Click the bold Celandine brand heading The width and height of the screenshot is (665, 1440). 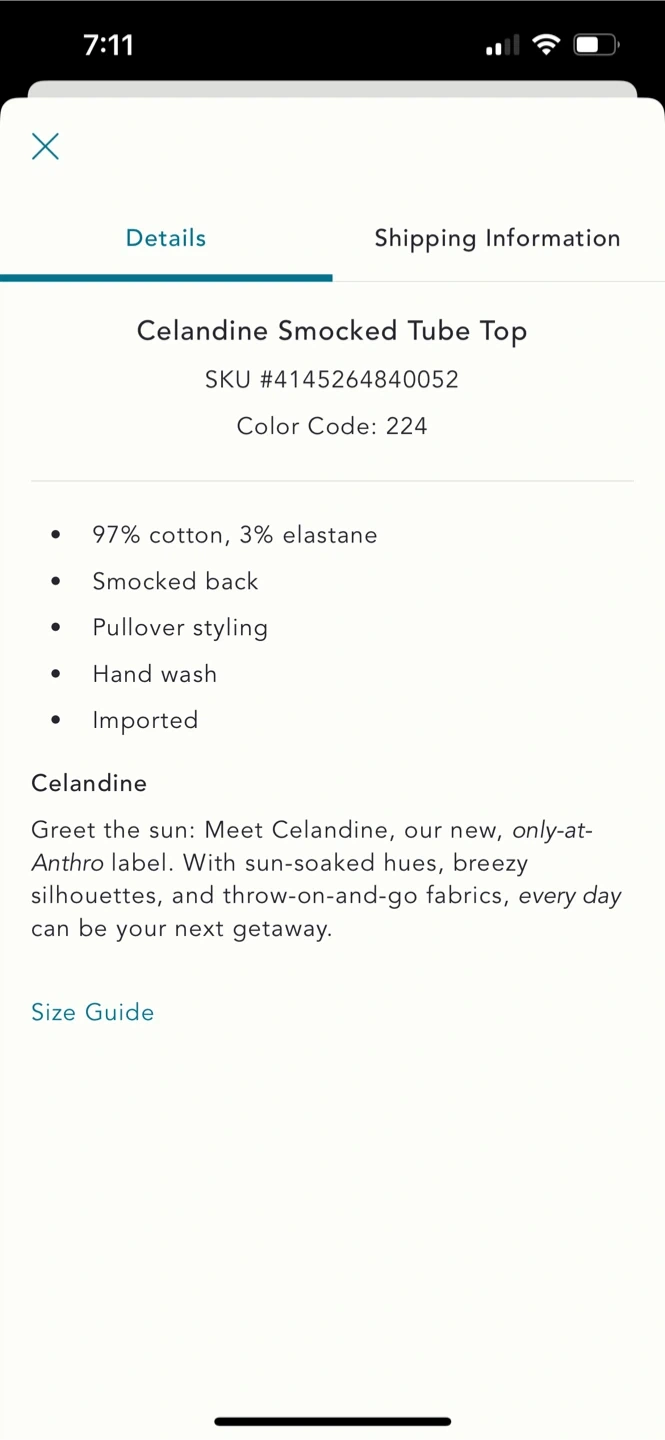(x=89, y=783)
